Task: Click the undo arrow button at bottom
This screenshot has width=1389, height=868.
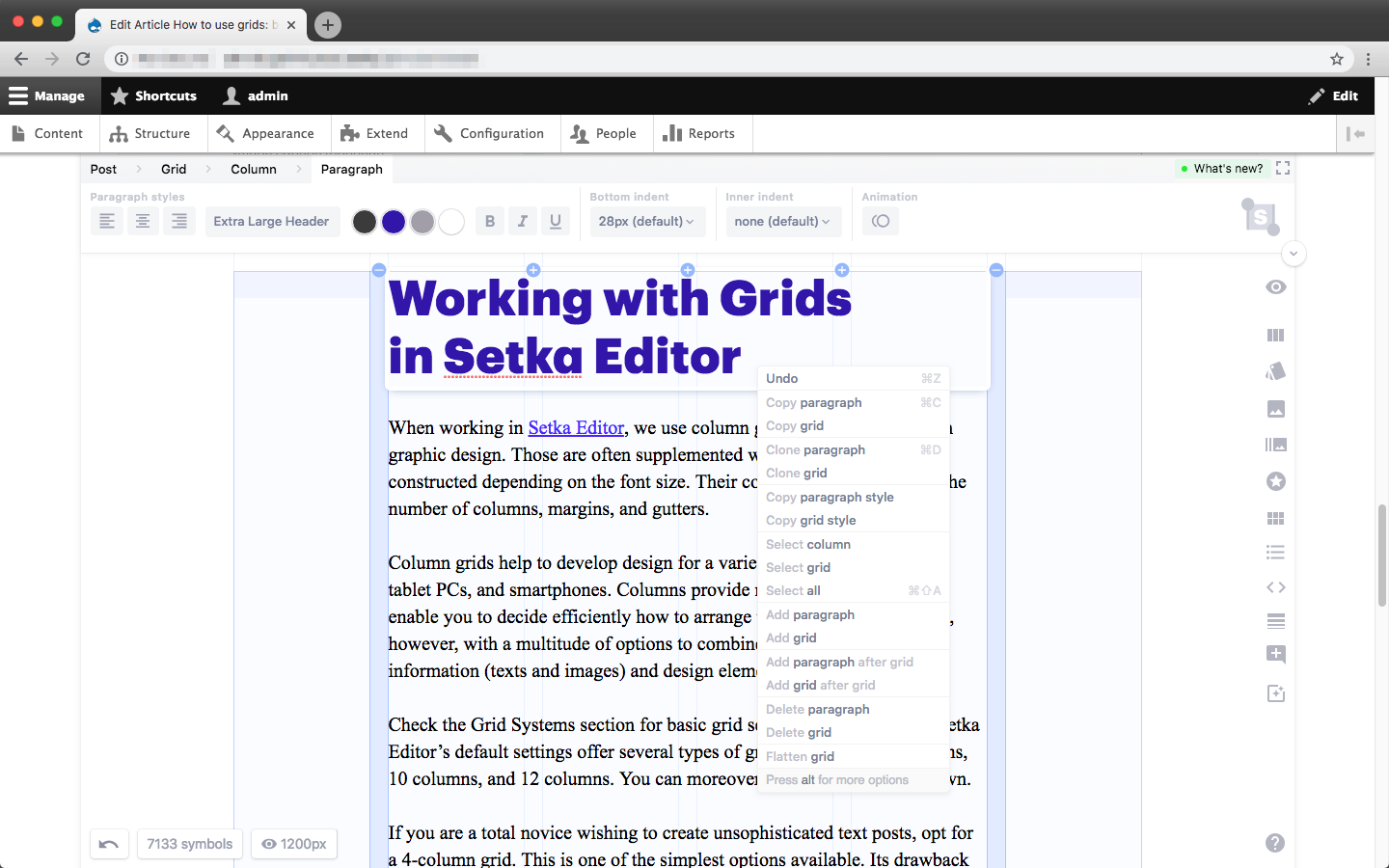Action: pos(109,844)
